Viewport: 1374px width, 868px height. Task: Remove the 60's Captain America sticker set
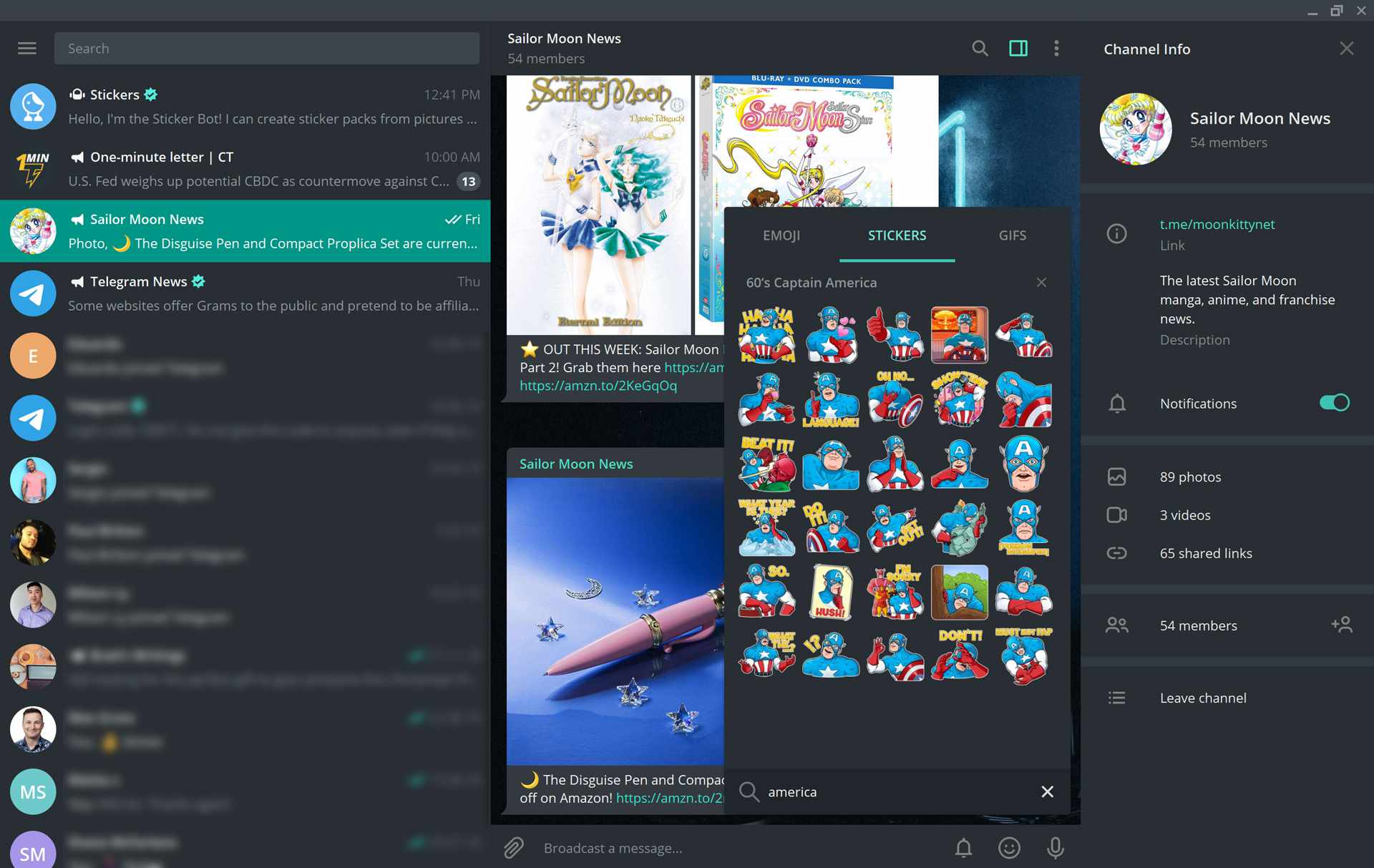1041,282
